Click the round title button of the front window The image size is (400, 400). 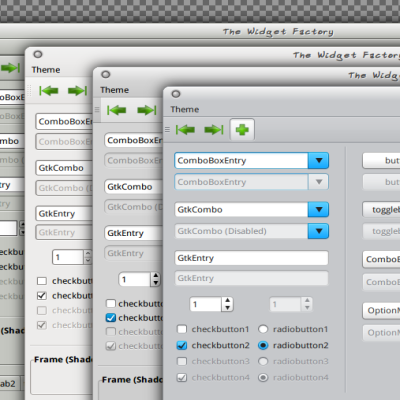[x=176, y=94]
